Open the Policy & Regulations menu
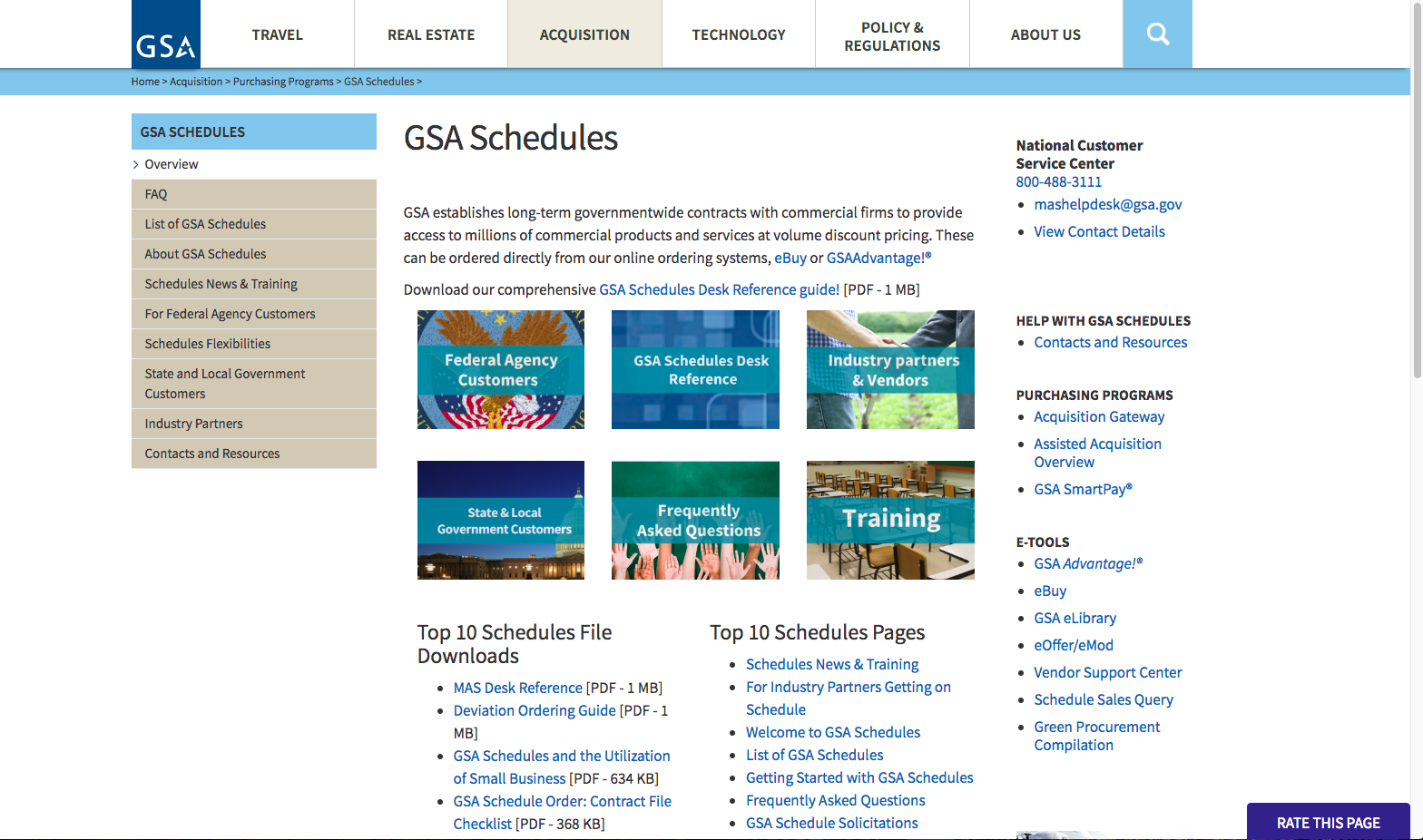This screenshot has width=1423, height=840. point(892,36)
